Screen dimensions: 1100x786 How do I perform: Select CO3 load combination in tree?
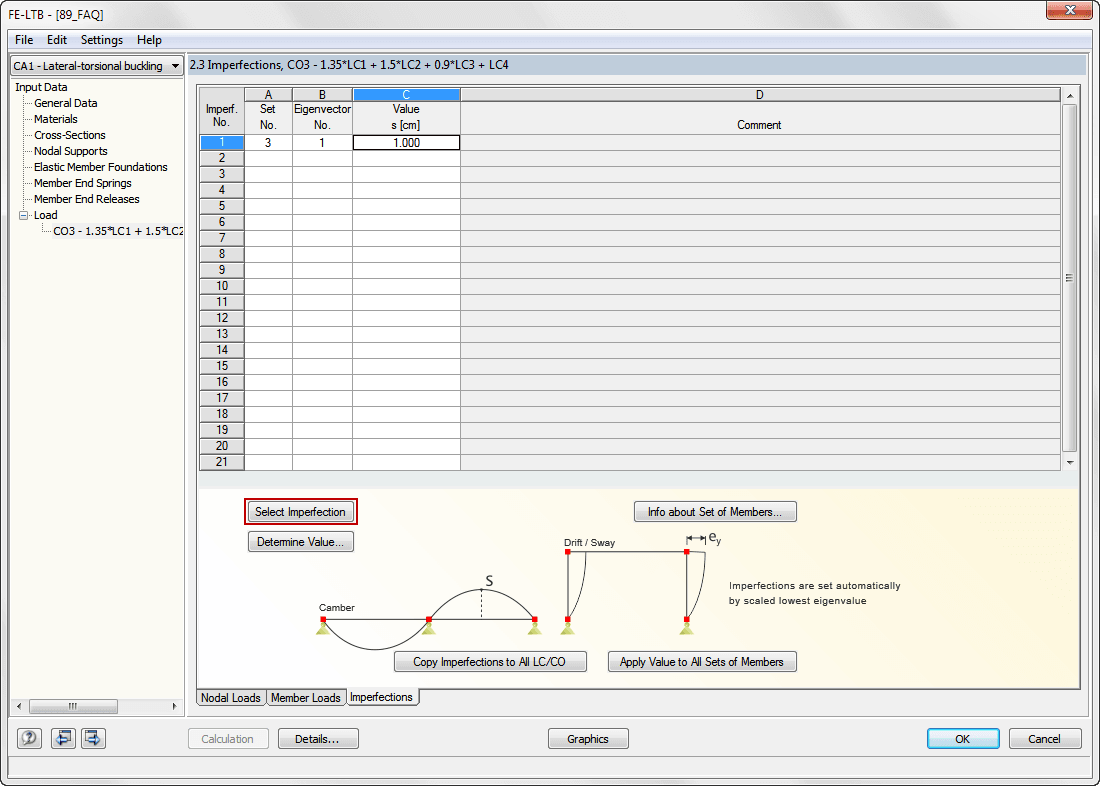pos(118,232)
